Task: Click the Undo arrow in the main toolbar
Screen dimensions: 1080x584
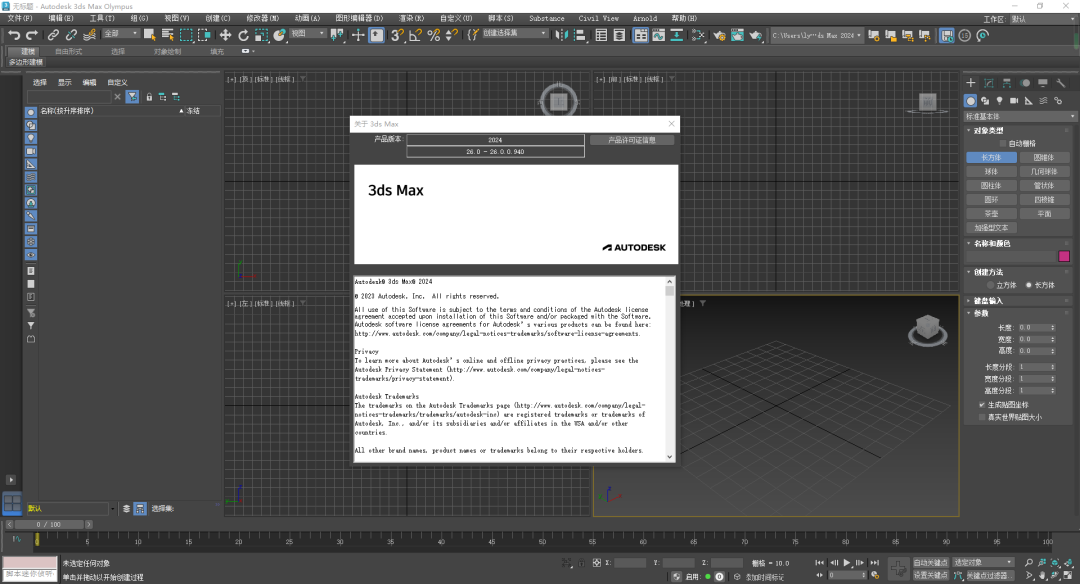Action: (x=14, y=34)
